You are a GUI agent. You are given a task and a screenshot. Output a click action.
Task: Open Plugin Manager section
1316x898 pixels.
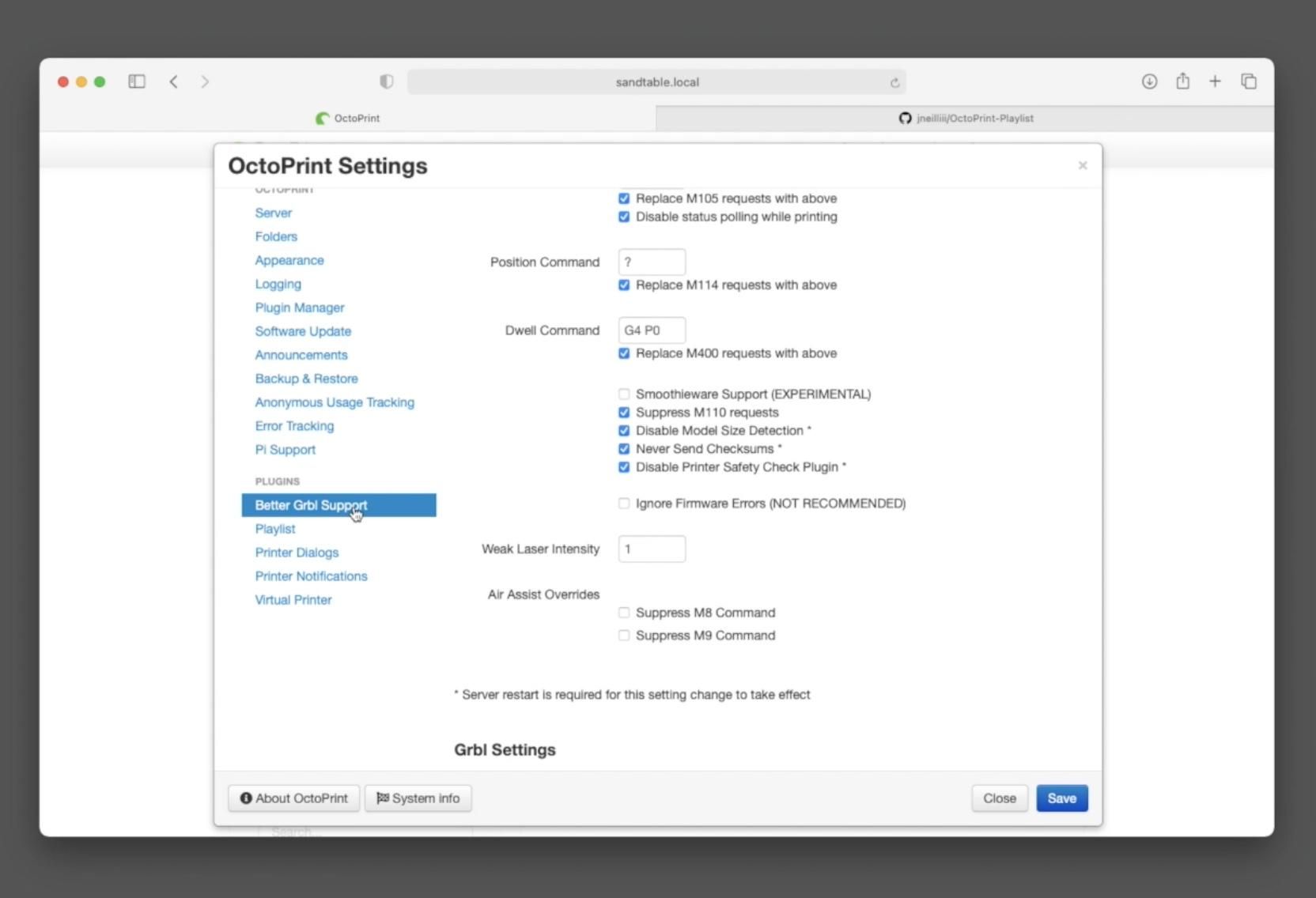tap(300, 308)
